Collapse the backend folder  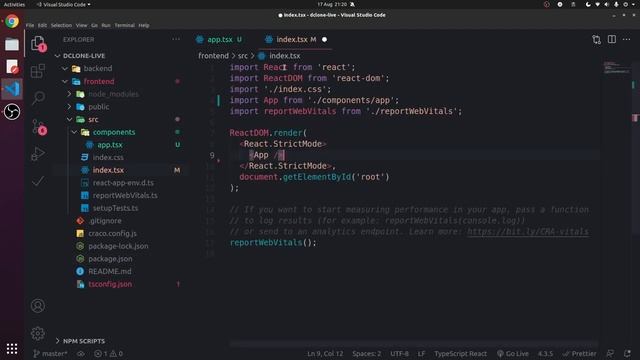point(97,68)
